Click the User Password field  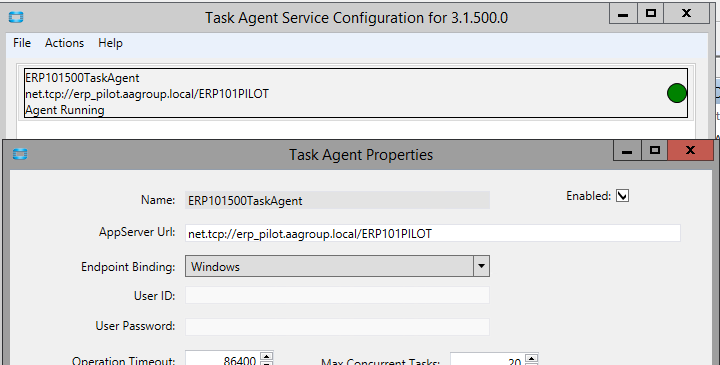337,326
